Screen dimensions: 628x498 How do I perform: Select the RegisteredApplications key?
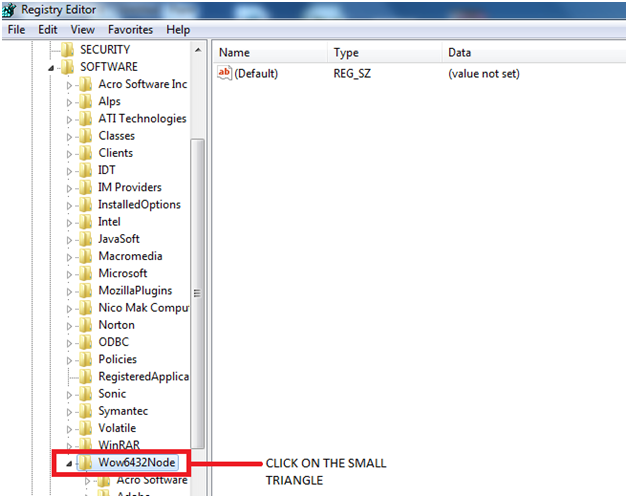143,377
